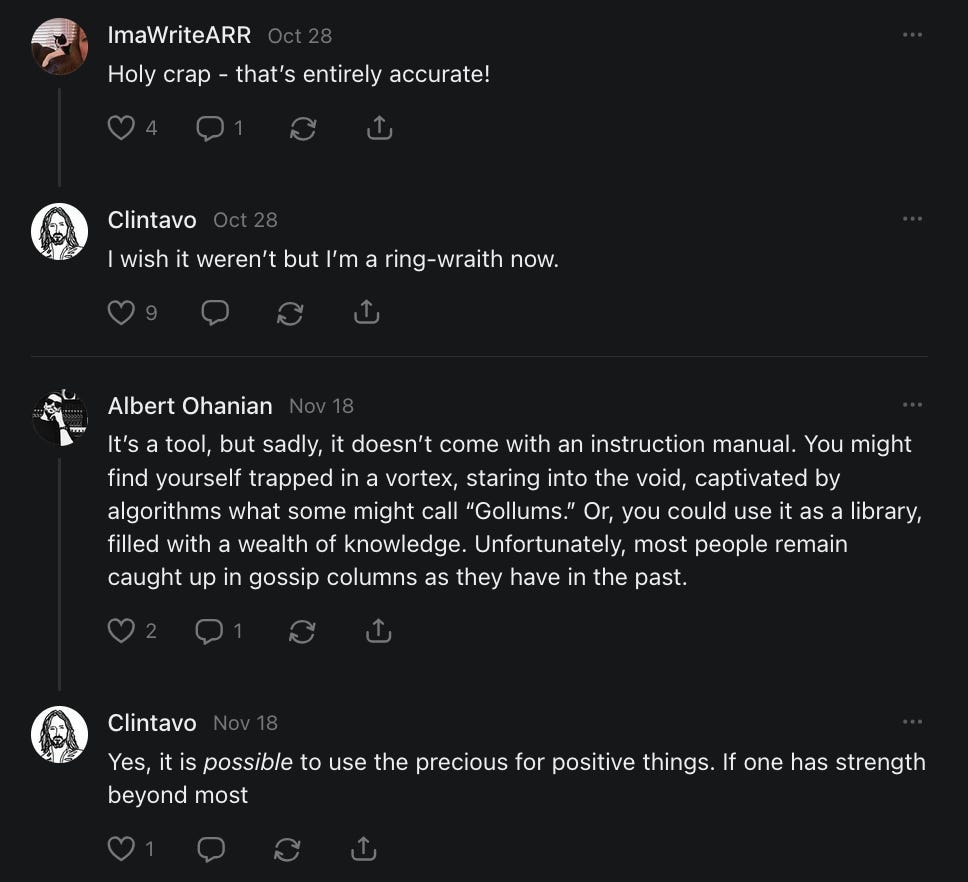Restack Albert Ohanian's comment
This screenshot has height=882, width=968.
click(302, 631)
